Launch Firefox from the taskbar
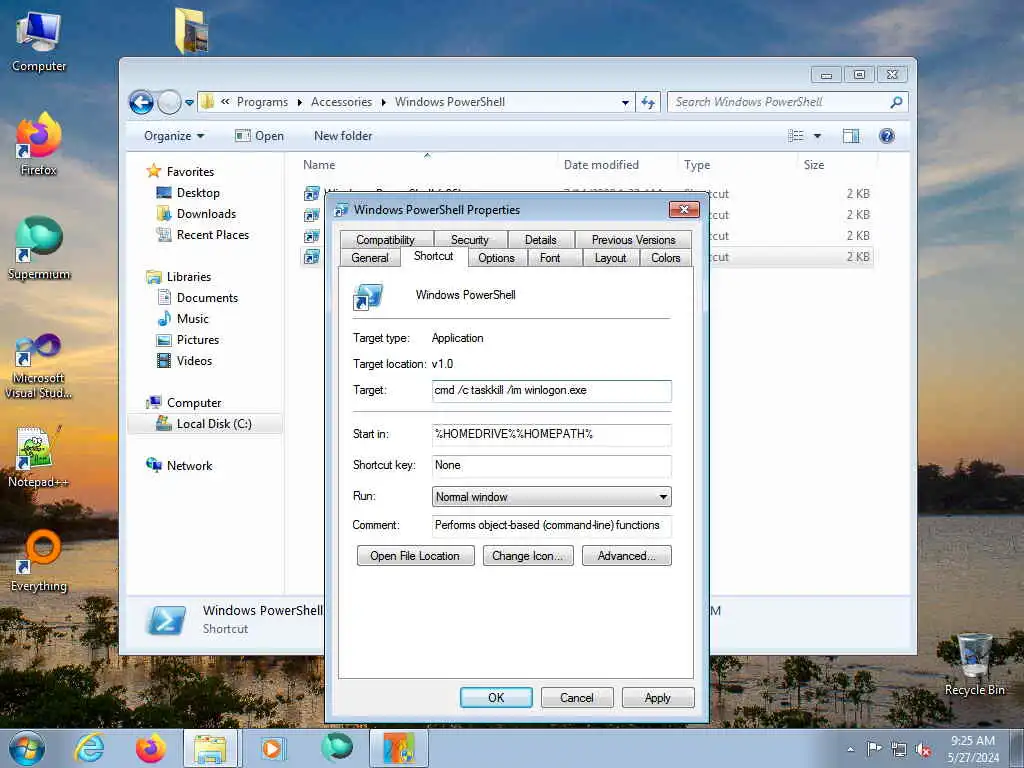Viewport: 1024px width, 768px height. click(150, 748)
